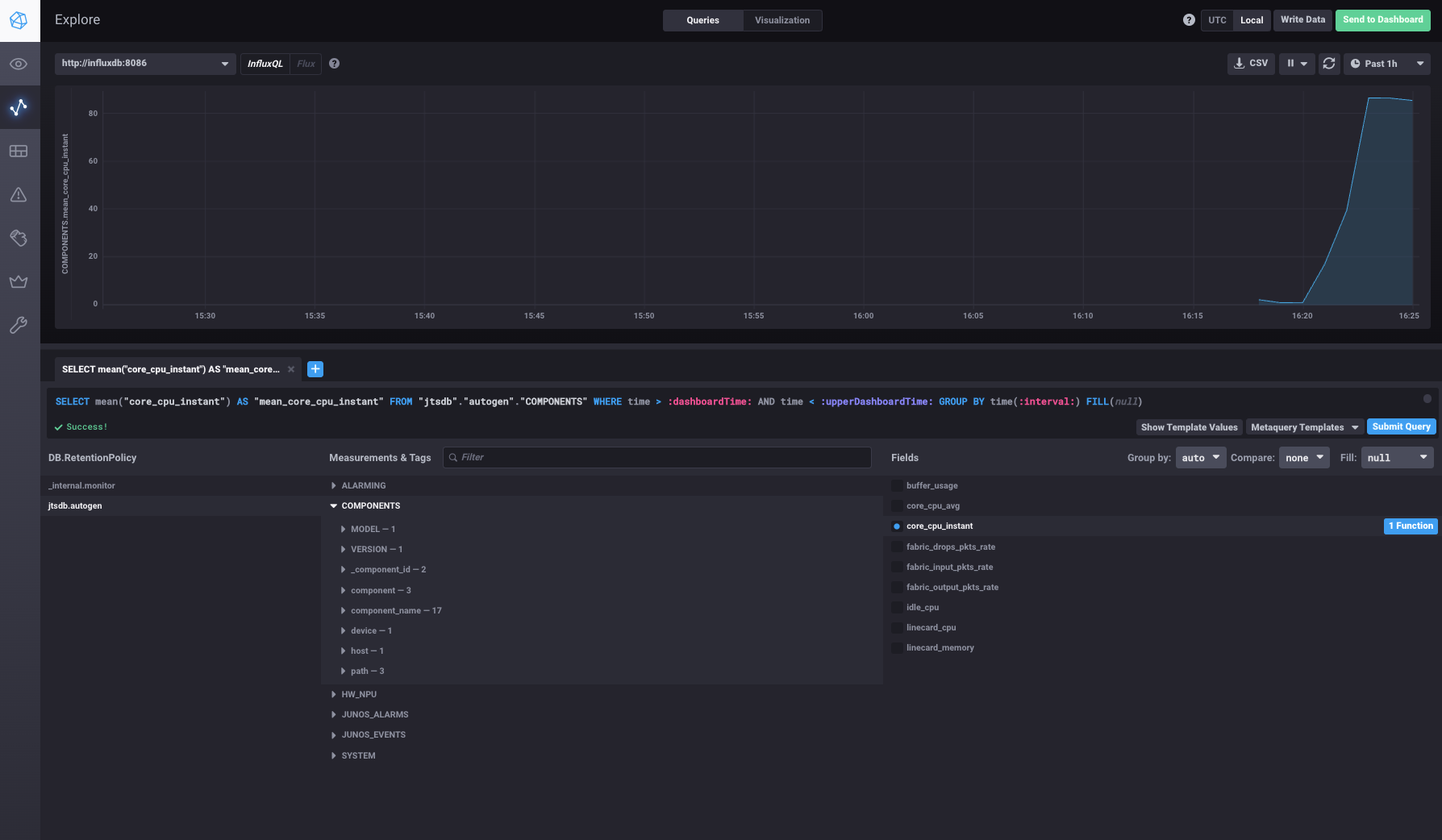Download query results as CSV
This screenshot has height=840, width=1442.
1251,64
